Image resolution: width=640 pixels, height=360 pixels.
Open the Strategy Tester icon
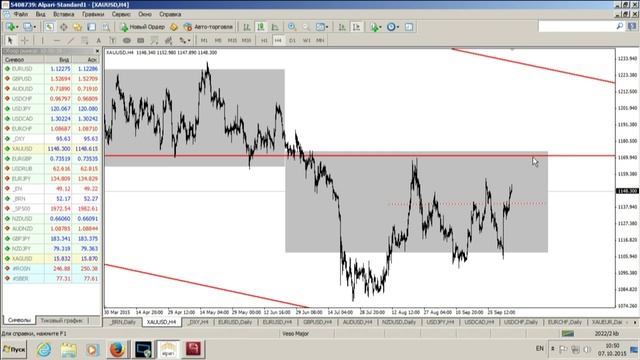click(x=106, y=27)
